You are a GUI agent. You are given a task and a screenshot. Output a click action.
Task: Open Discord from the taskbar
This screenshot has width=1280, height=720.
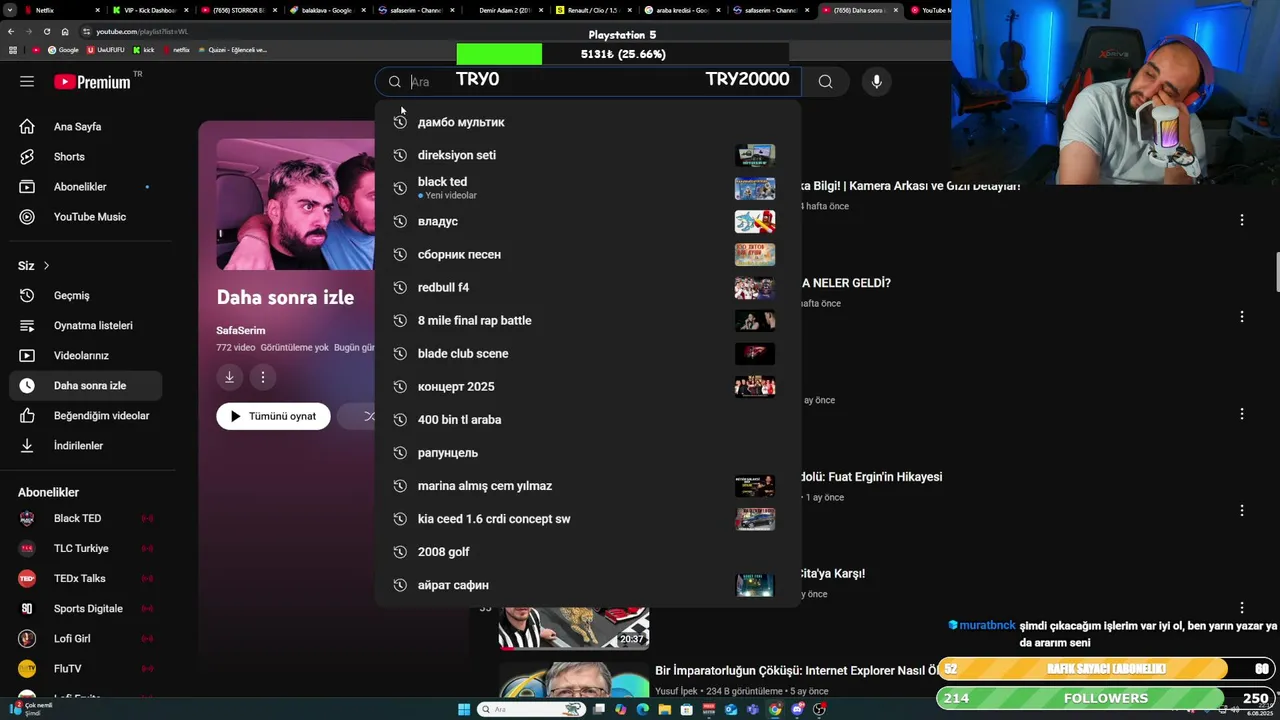point(797,710)
